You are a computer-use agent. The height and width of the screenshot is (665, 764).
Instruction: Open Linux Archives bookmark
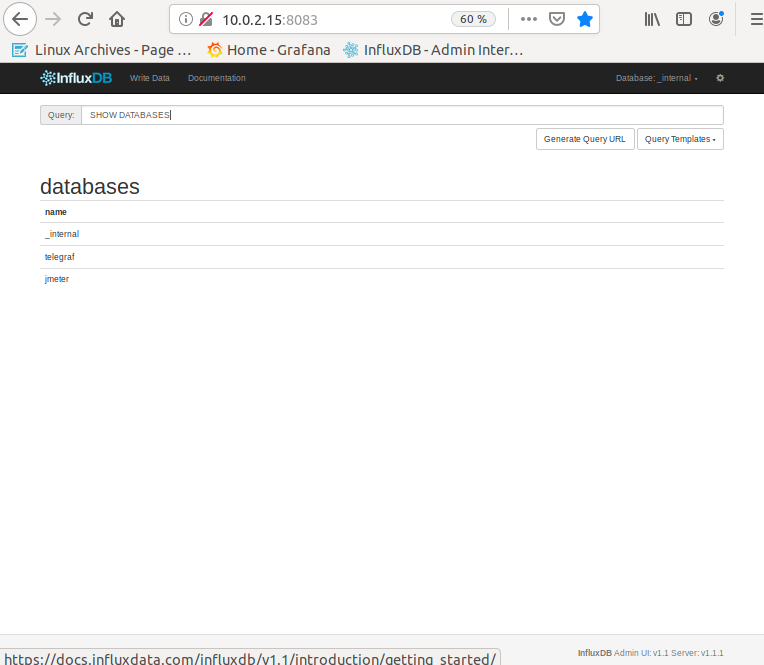101,50
